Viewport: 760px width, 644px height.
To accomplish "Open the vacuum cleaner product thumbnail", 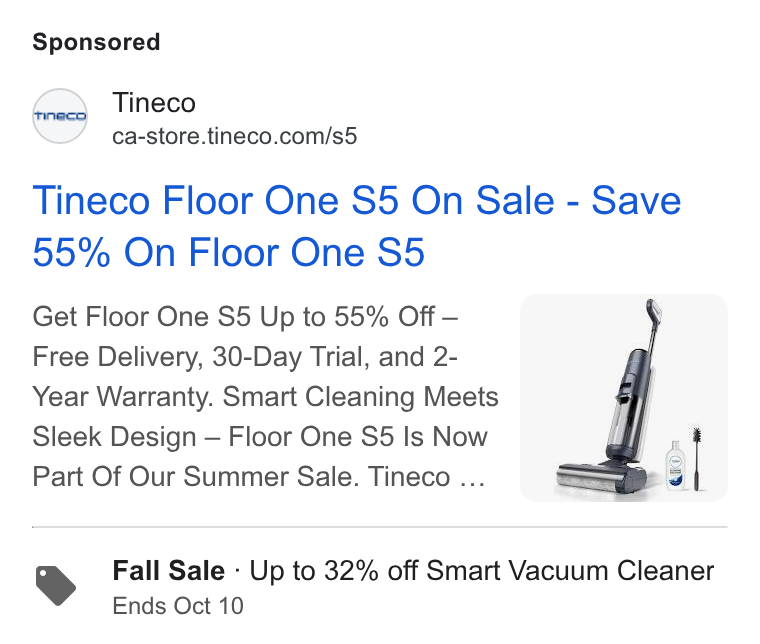I will pyautogui.click(x=623, y=398).
